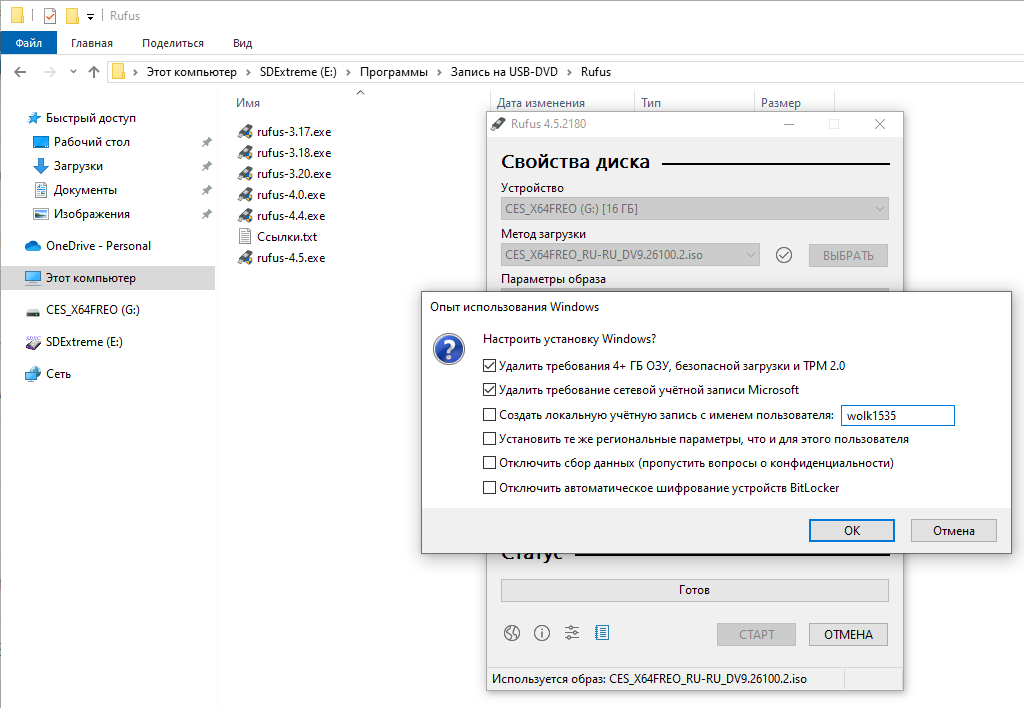Click the rufus-4.4.exe file icon

click(x=245, y=216)
